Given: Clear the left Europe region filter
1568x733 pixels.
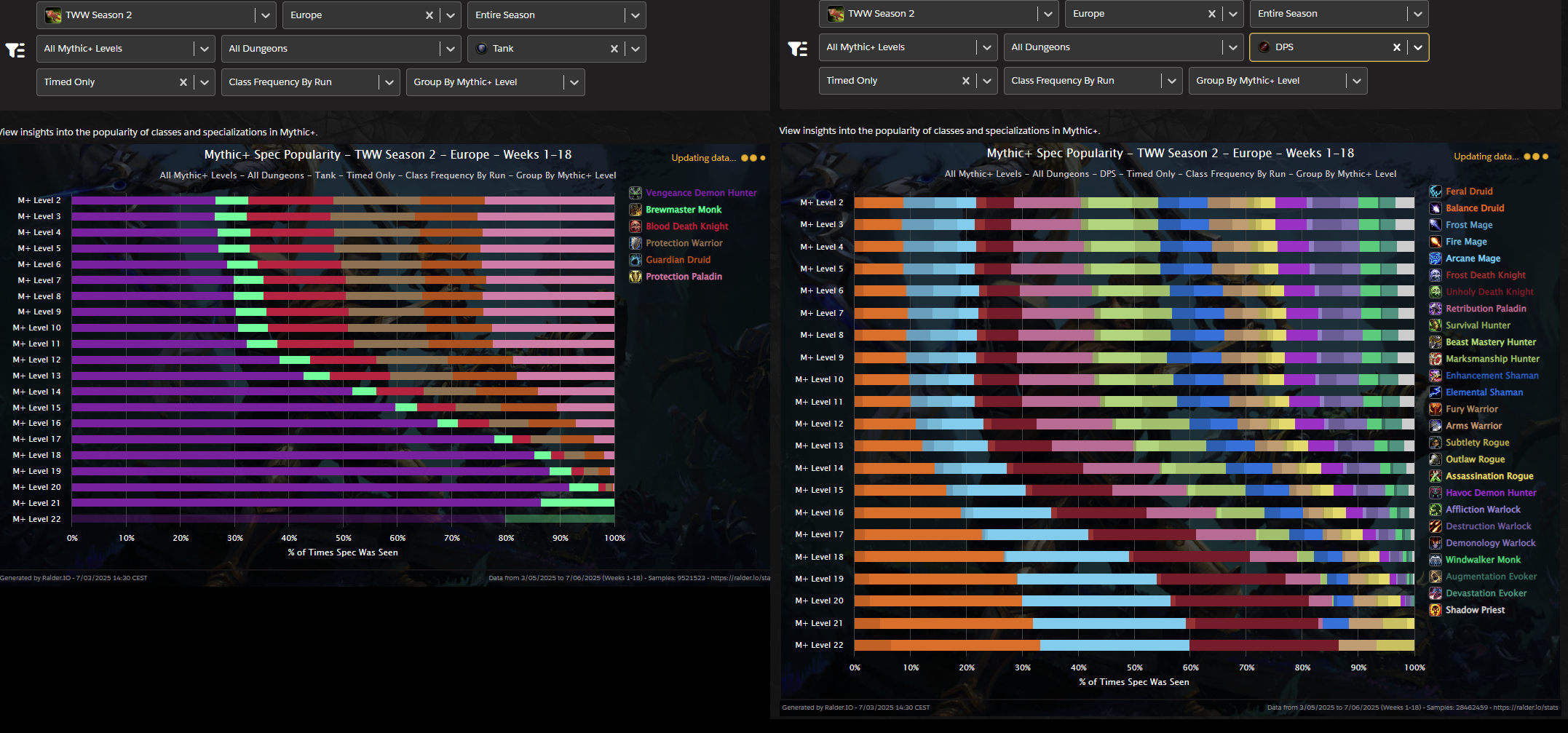Looking at the screenshot, I should [x=429, y=15].
